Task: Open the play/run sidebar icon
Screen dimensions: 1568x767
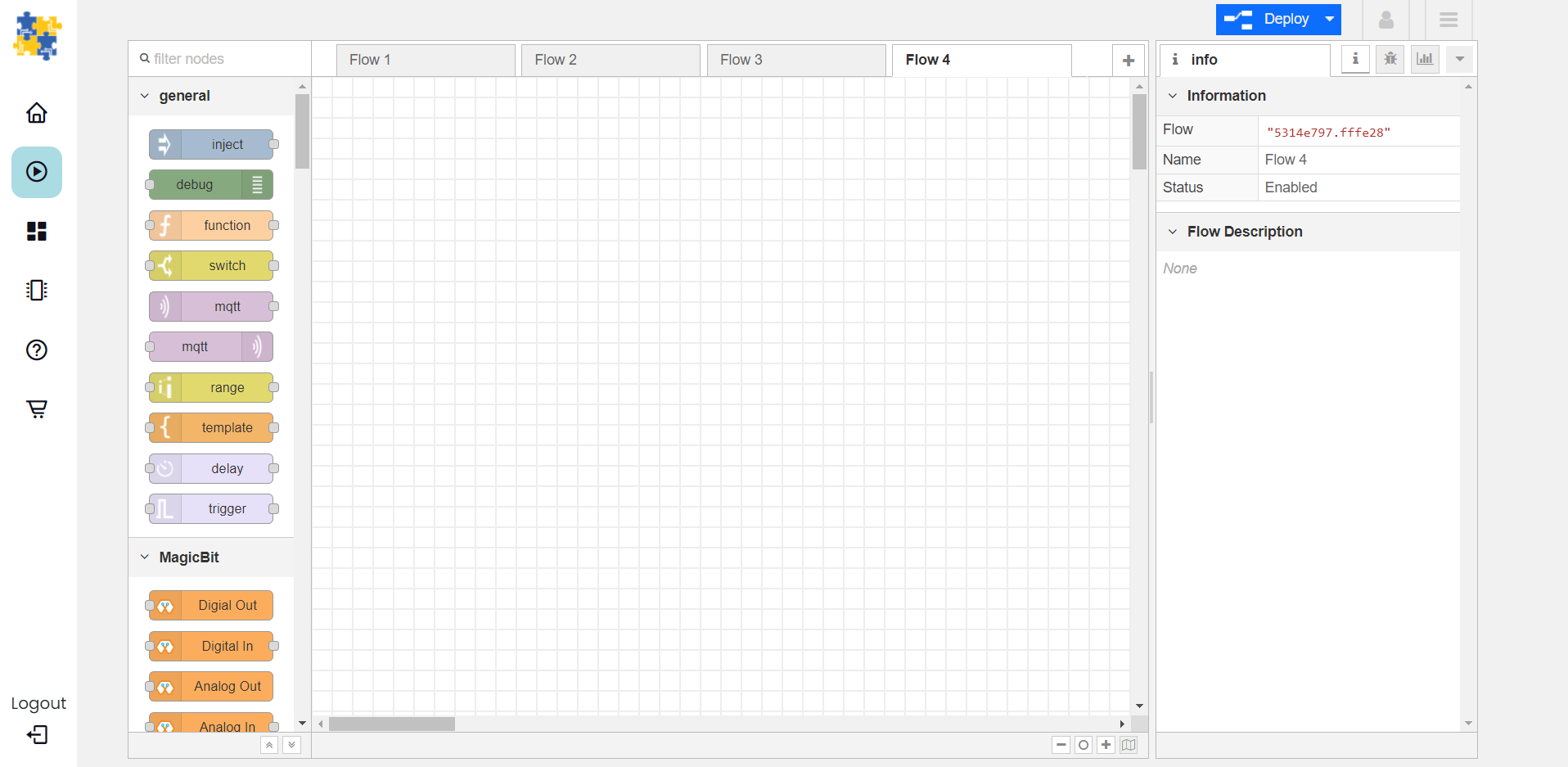Action: click(x=37, y=172)
